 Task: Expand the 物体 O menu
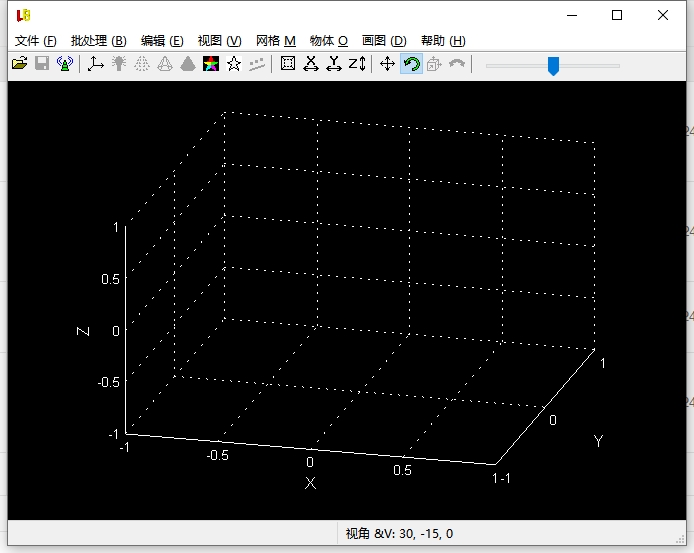(x=328, y=41)
